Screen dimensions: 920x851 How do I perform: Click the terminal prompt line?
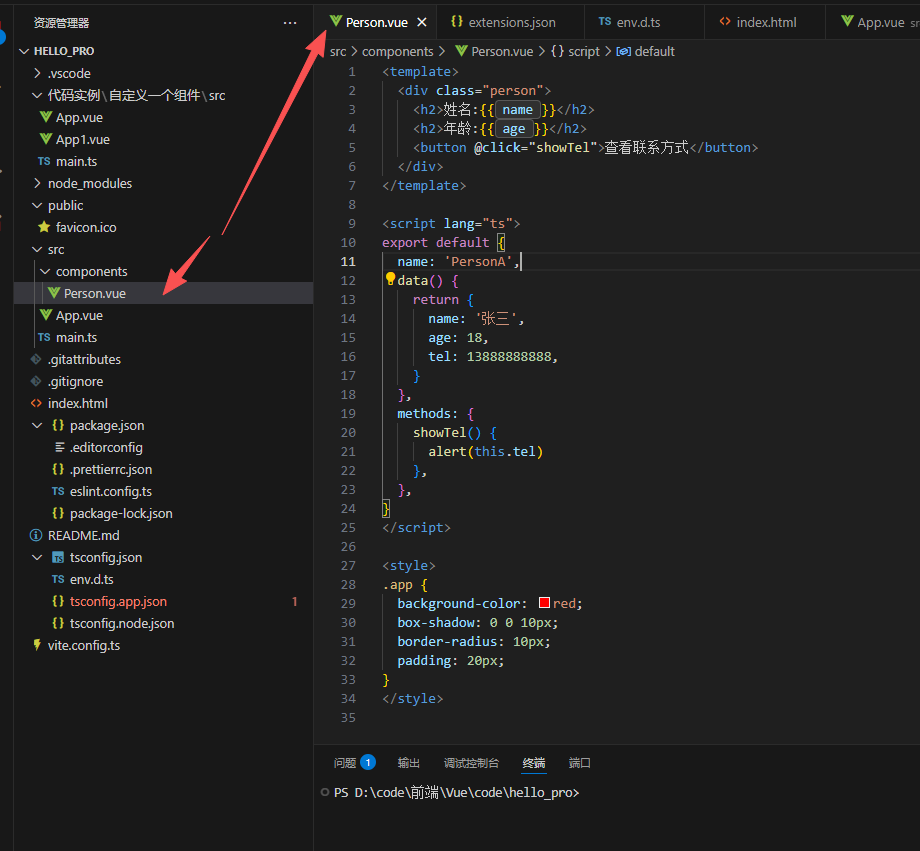point(456,792)
